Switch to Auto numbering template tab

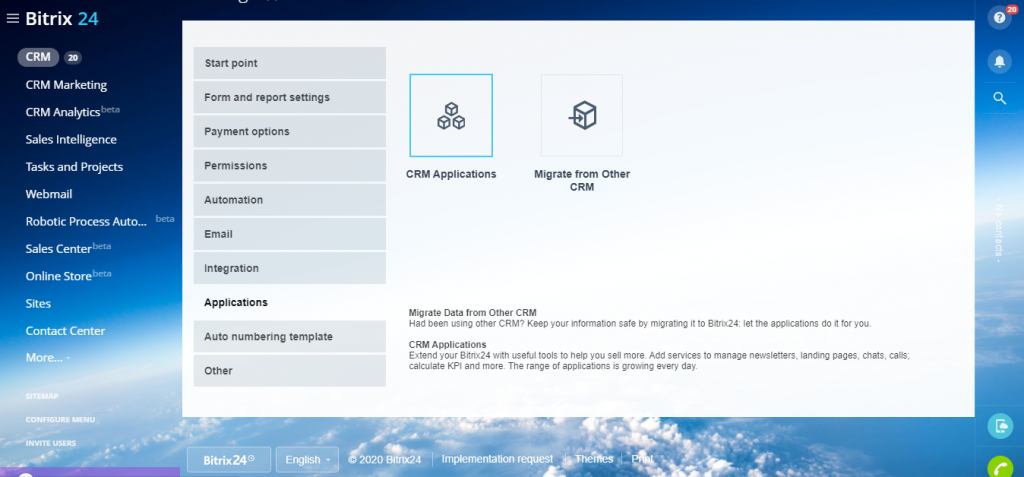pyautogui.click(x=289, y=337)
